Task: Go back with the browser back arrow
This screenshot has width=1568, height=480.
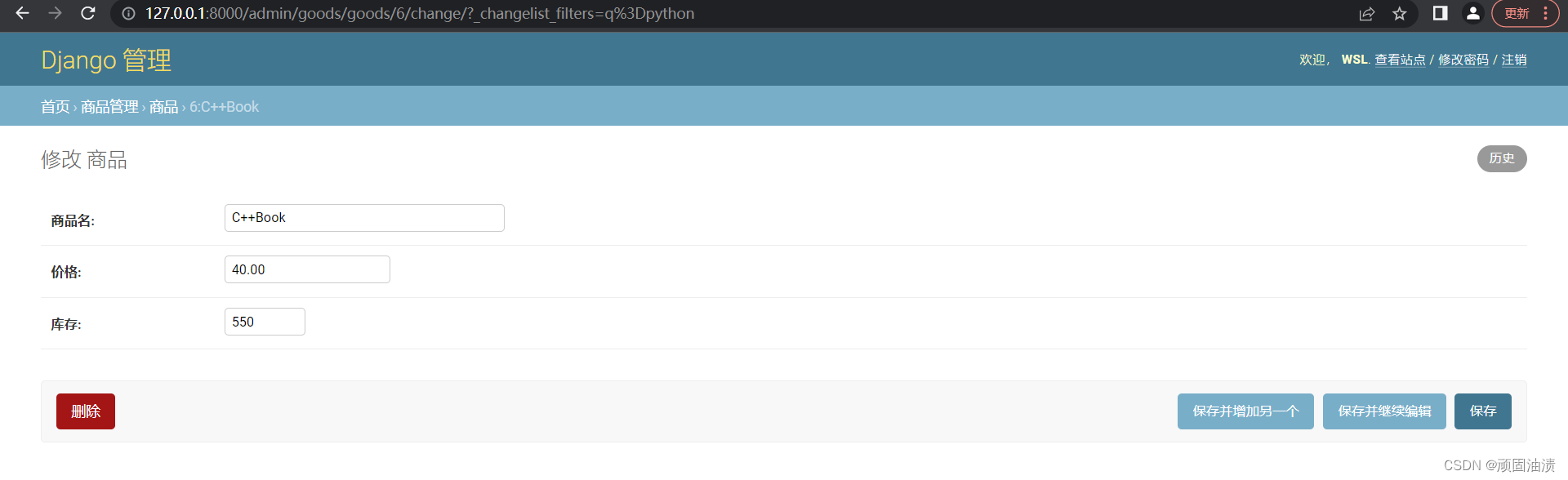Action: pos(22,13)
